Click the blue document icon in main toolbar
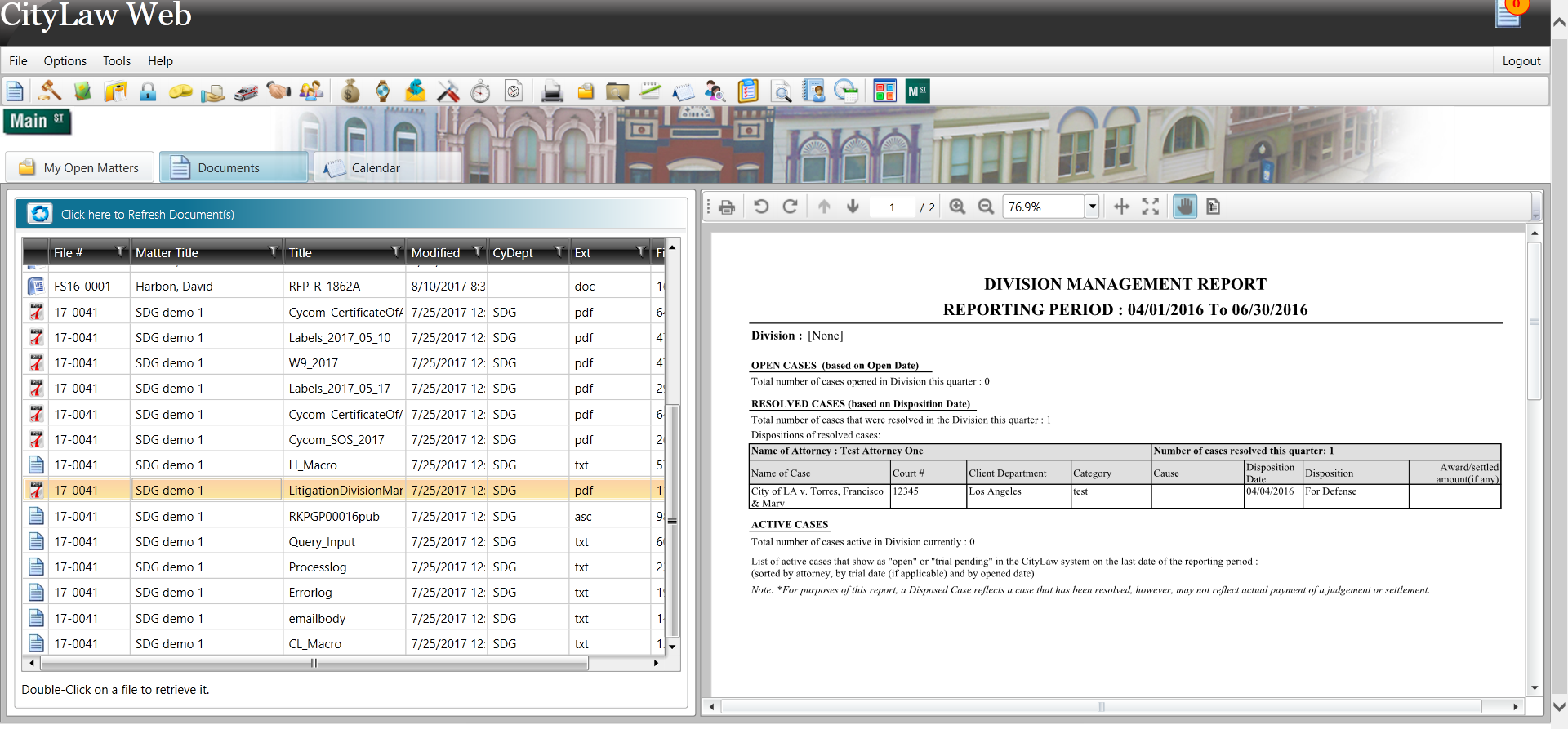 [15, 91]
